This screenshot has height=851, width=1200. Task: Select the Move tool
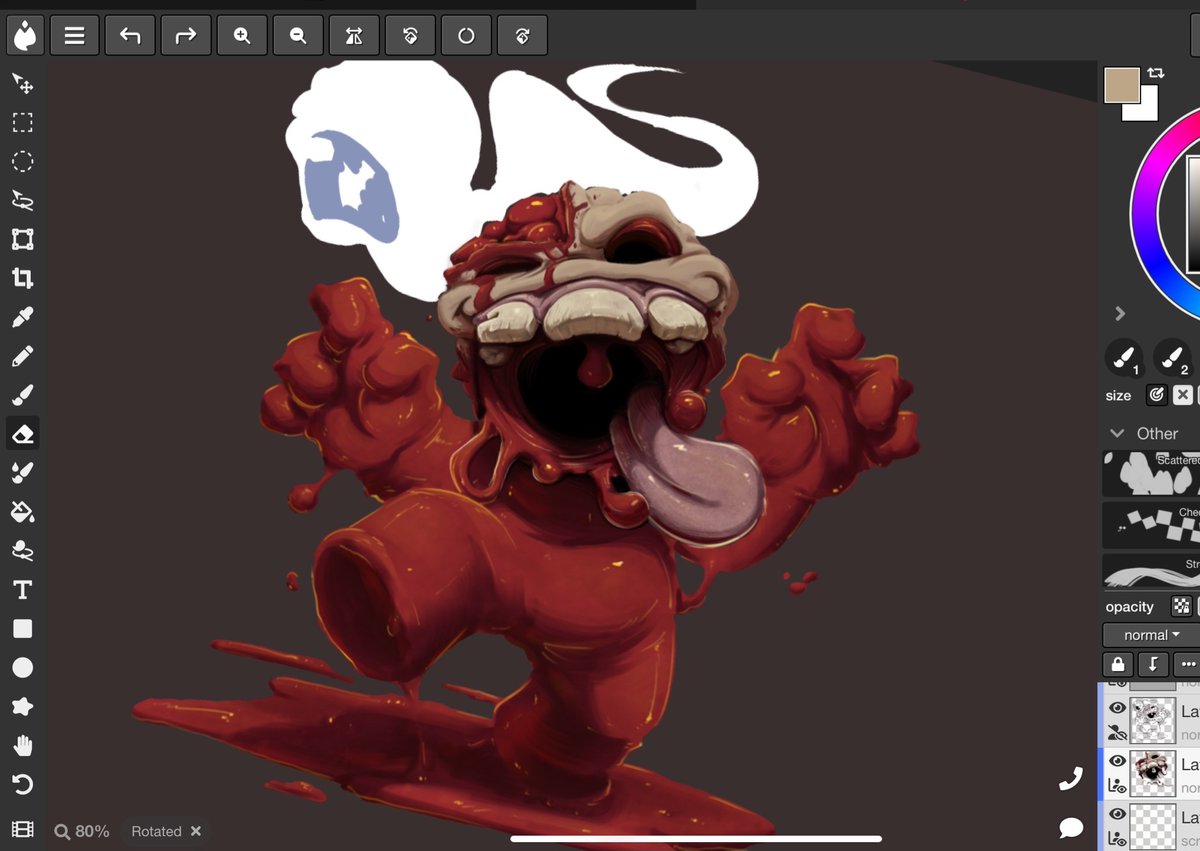tap(22, 83)
